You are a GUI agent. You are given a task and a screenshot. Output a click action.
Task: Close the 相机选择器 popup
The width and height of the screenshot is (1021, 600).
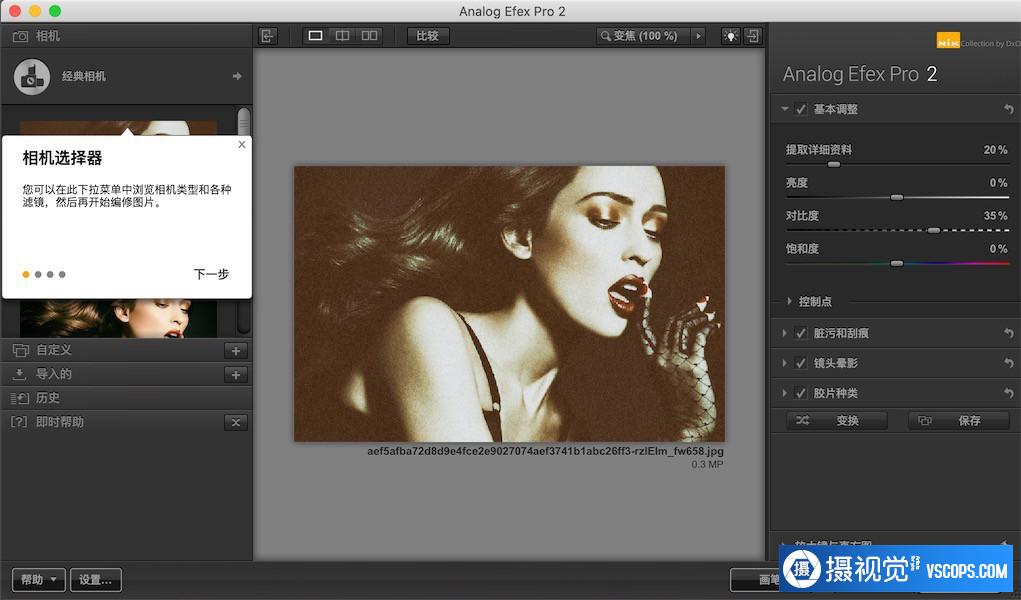pos(242,145)
